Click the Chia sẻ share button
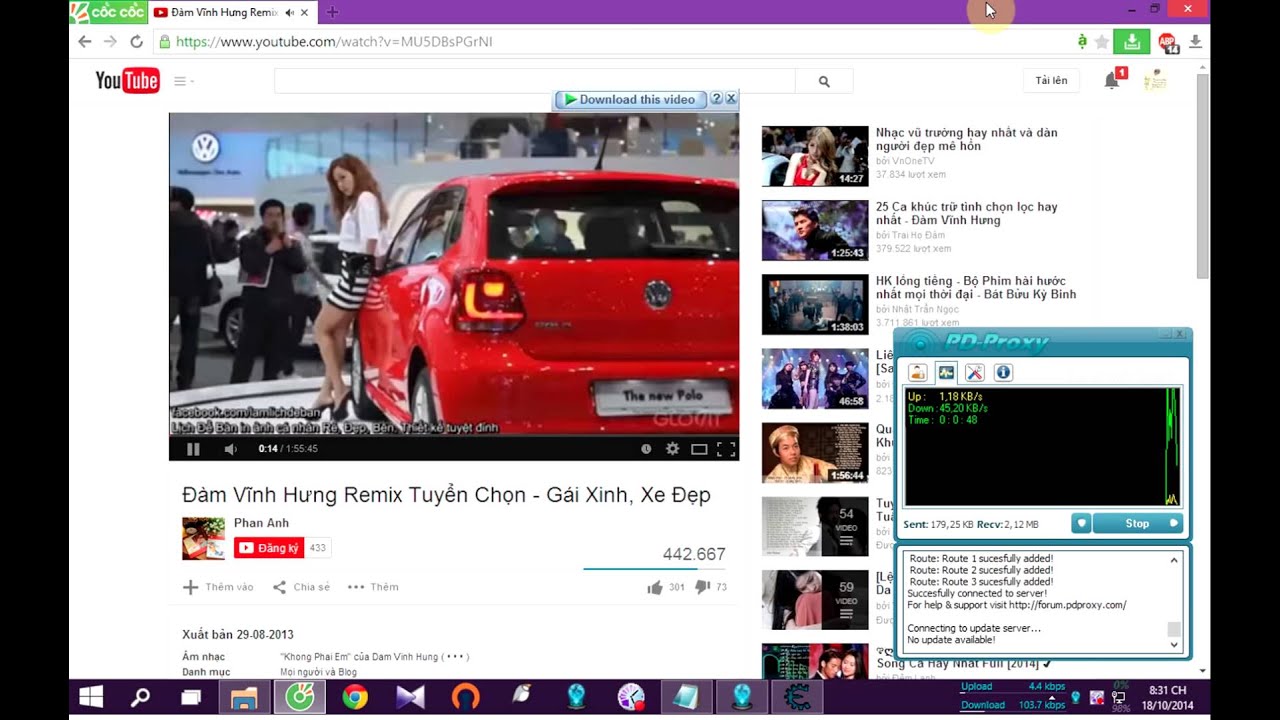The height and width of the screenshot is (720, 1280). pos(301,587)
